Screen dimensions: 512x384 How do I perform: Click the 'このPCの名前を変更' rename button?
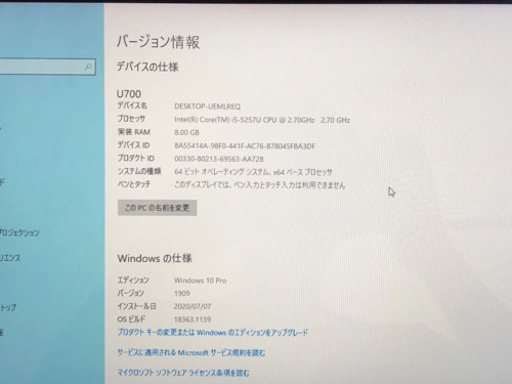[x=157, y=208]
